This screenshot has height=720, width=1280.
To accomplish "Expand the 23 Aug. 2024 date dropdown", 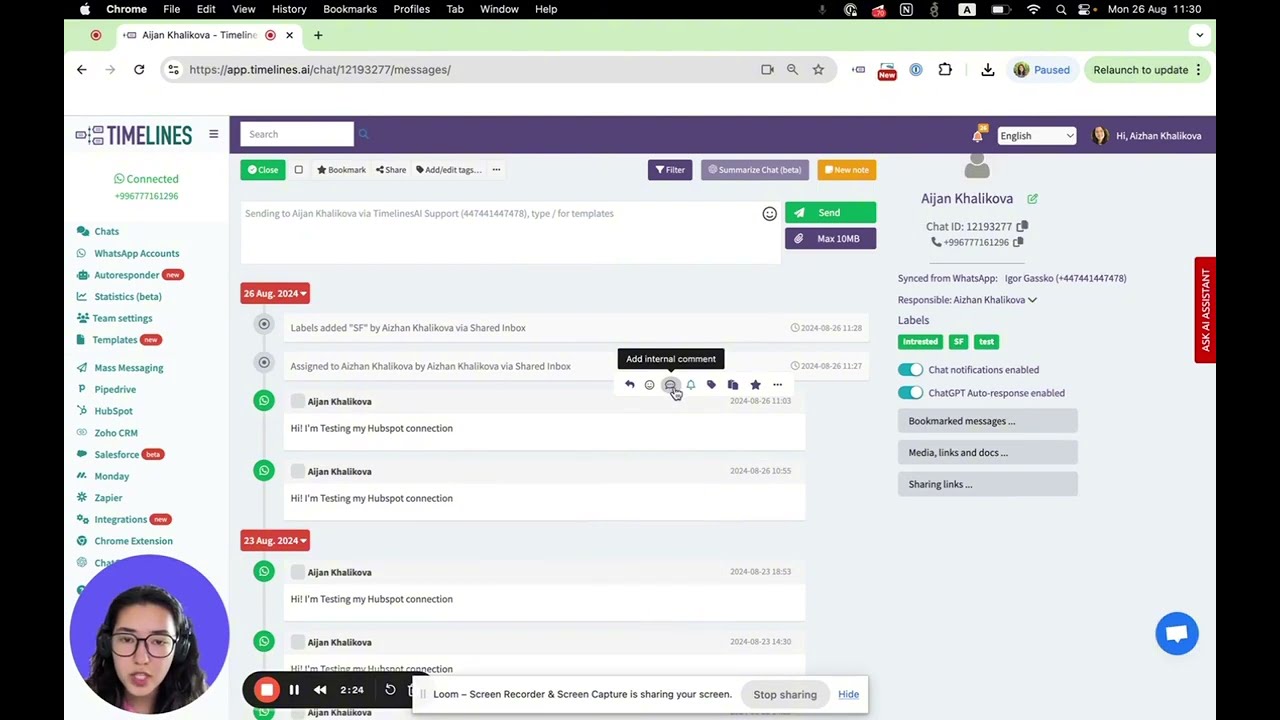I will click(x=275, y=540).
